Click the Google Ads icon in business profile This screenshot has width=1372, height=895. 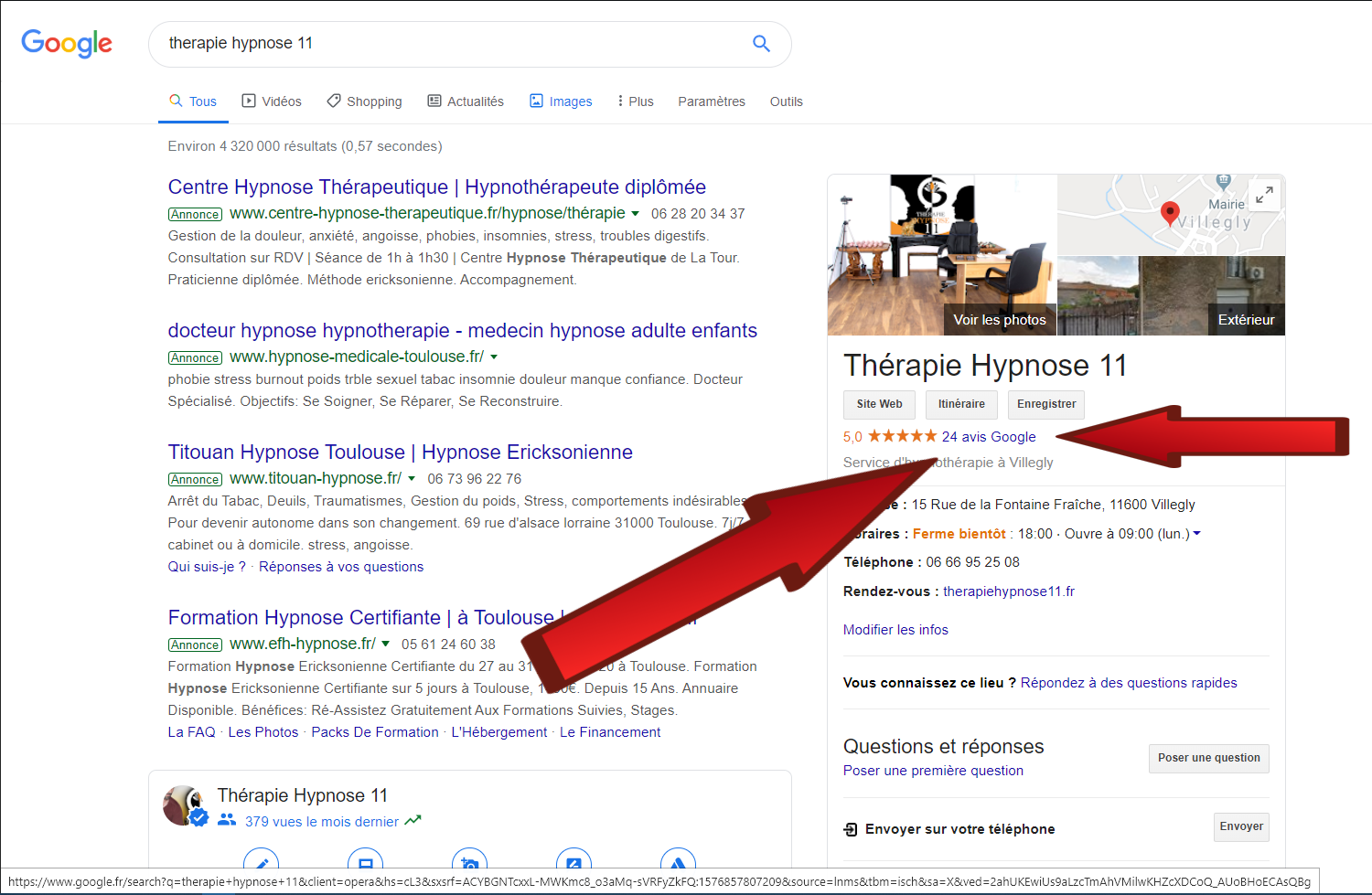678,862
